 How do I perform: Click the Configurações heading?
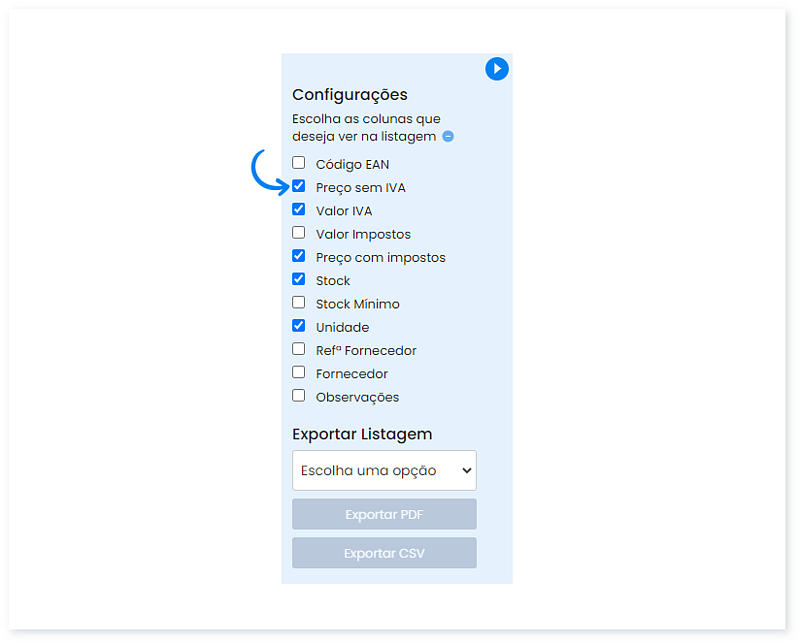tap(352, 94)
